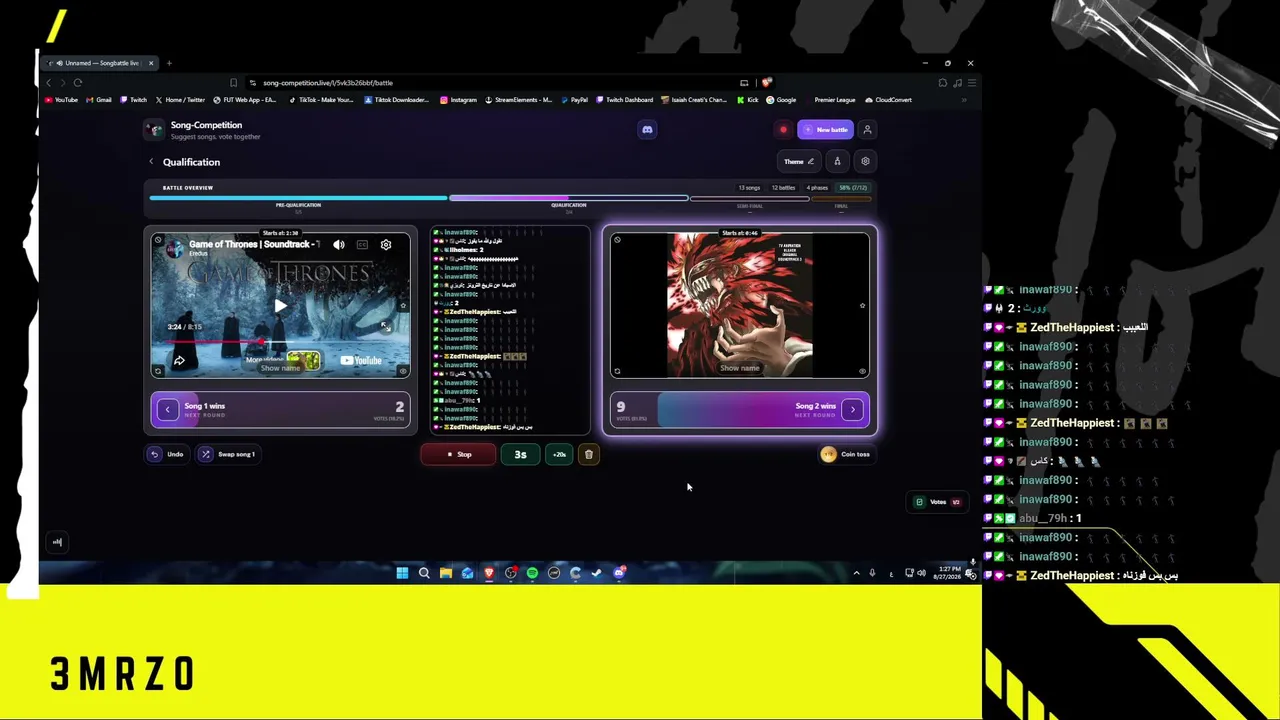Click the "12 battles" stat in Battle Overview
Screen dimensions: 1280x720
tap(783, 188)
